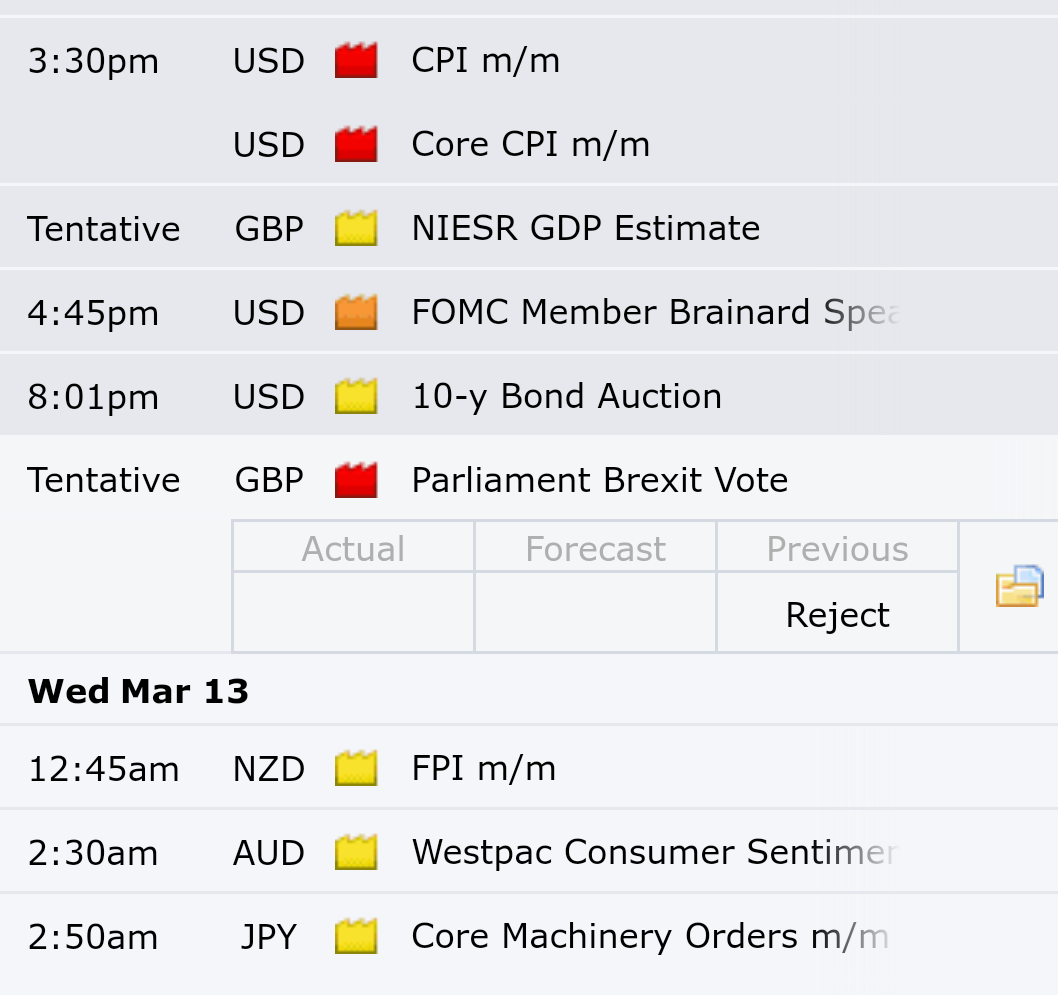Click yellow impact icon for Core Machinery Orders
Screen dimensions: 1058x995
356,937
